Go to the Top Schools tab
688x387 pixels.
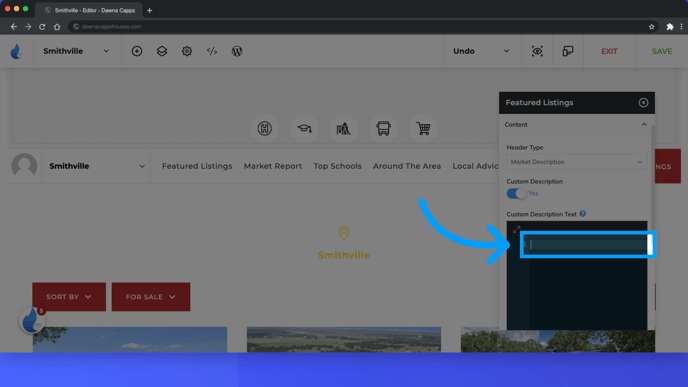point(337,166)
